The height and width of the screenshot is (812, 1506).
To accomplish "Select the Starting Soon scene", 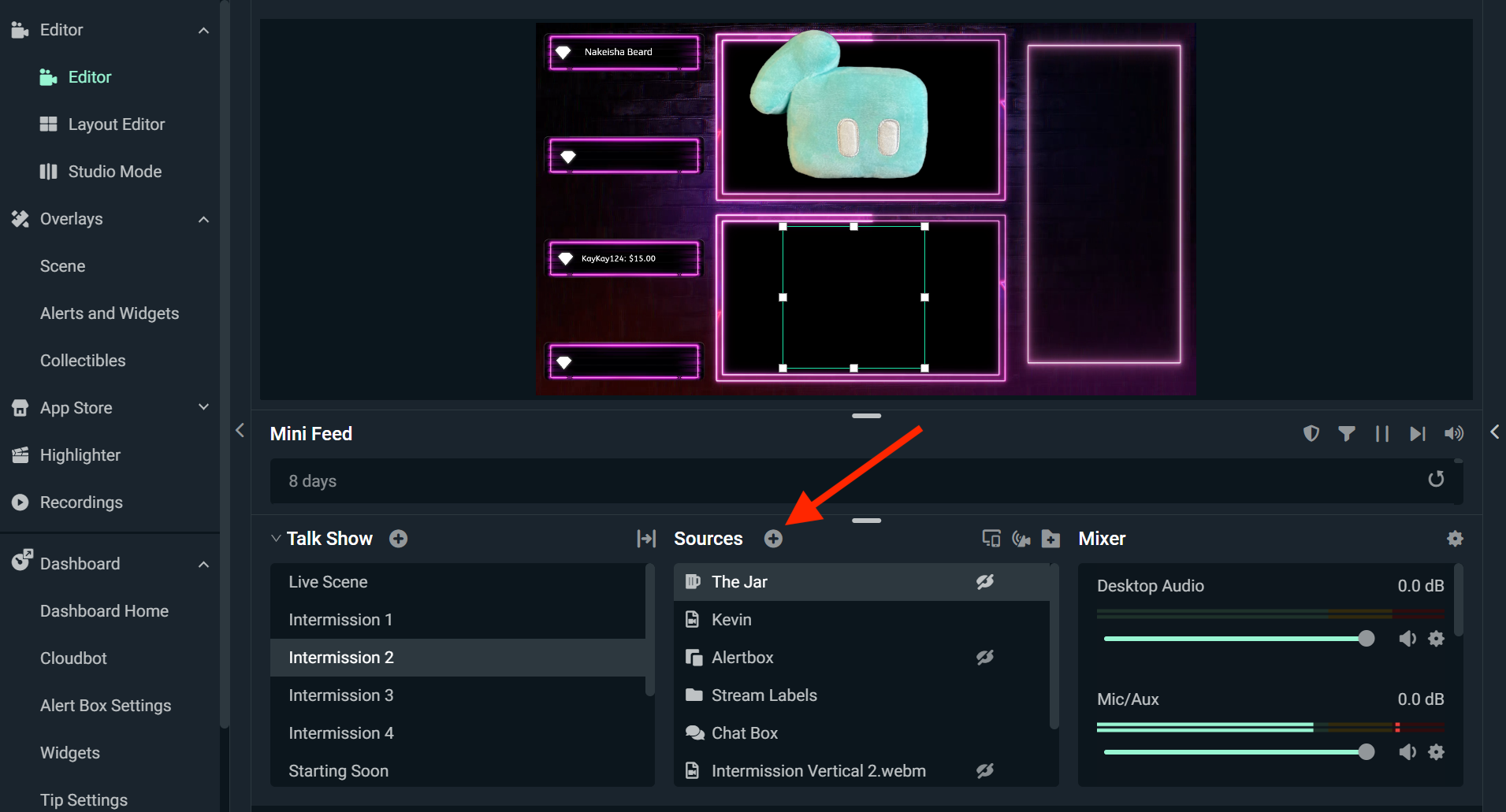I will click(x=338, y=770).
